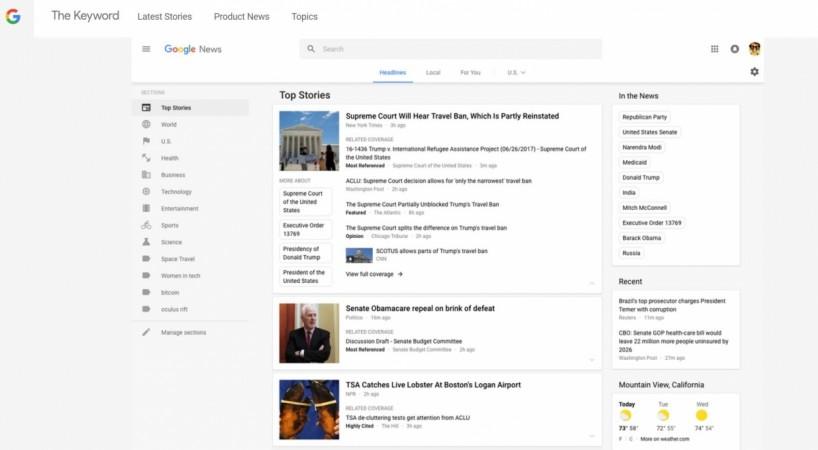Click the View full coverage link
Viewport: 818px width, 450px height.
click(x=374, y=274)
